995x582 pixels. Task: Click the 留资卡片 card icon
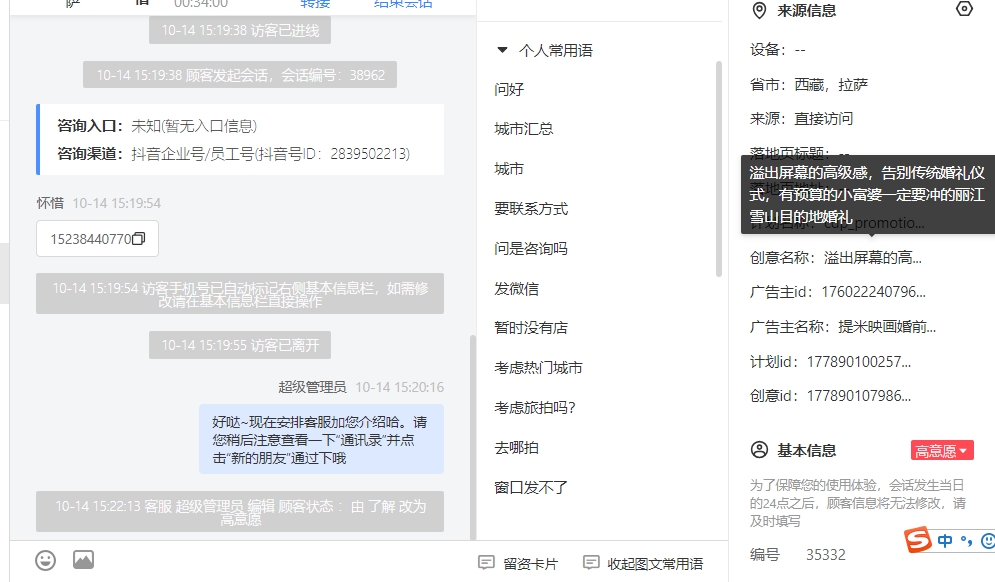[x=486, y=562]
